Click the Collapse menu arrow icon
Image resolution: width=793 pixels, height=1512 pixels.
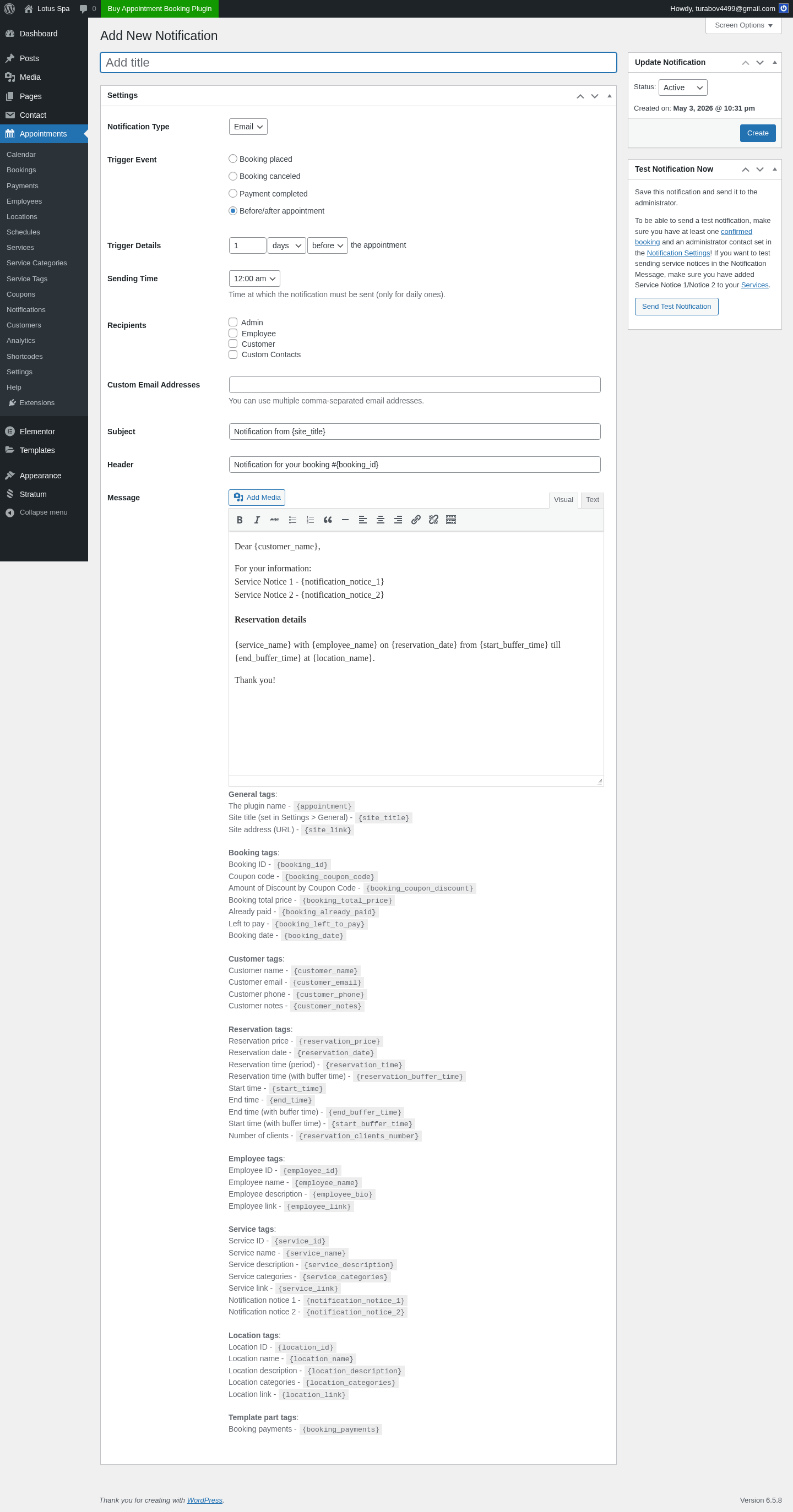10,512
